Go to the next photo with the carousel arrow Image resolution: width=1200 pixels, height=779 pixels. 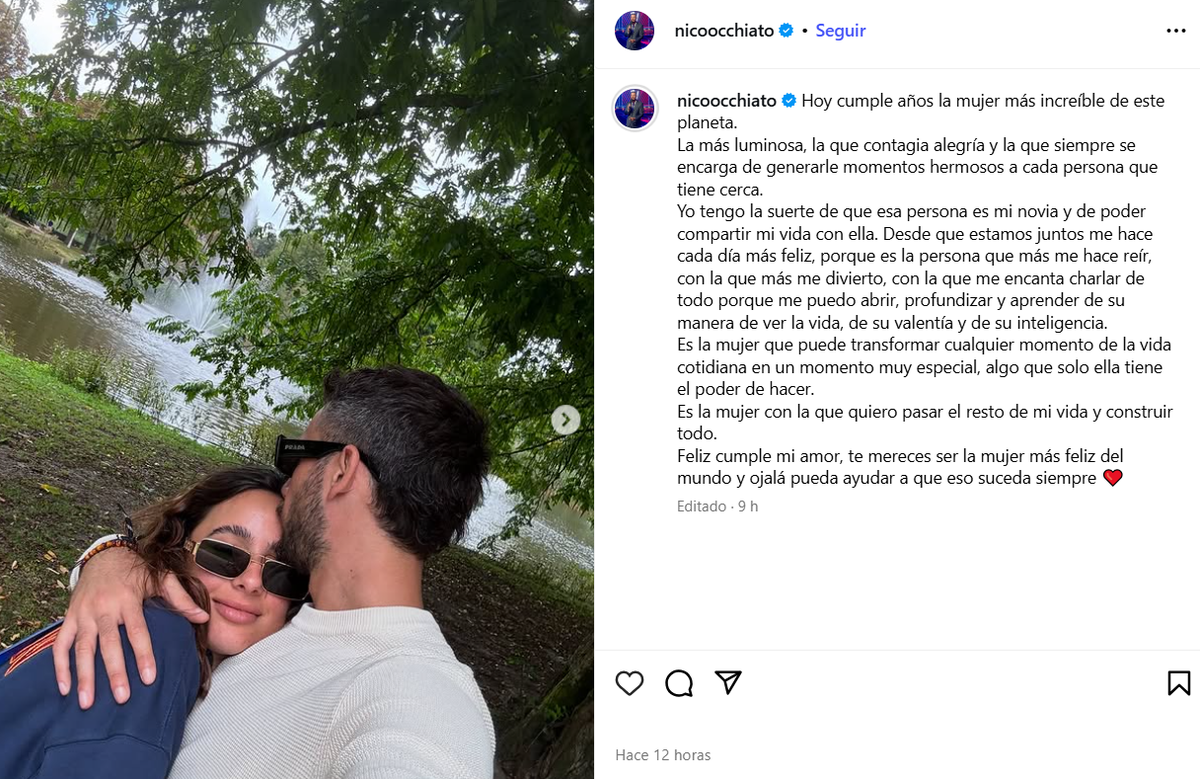tap(566, 420)
